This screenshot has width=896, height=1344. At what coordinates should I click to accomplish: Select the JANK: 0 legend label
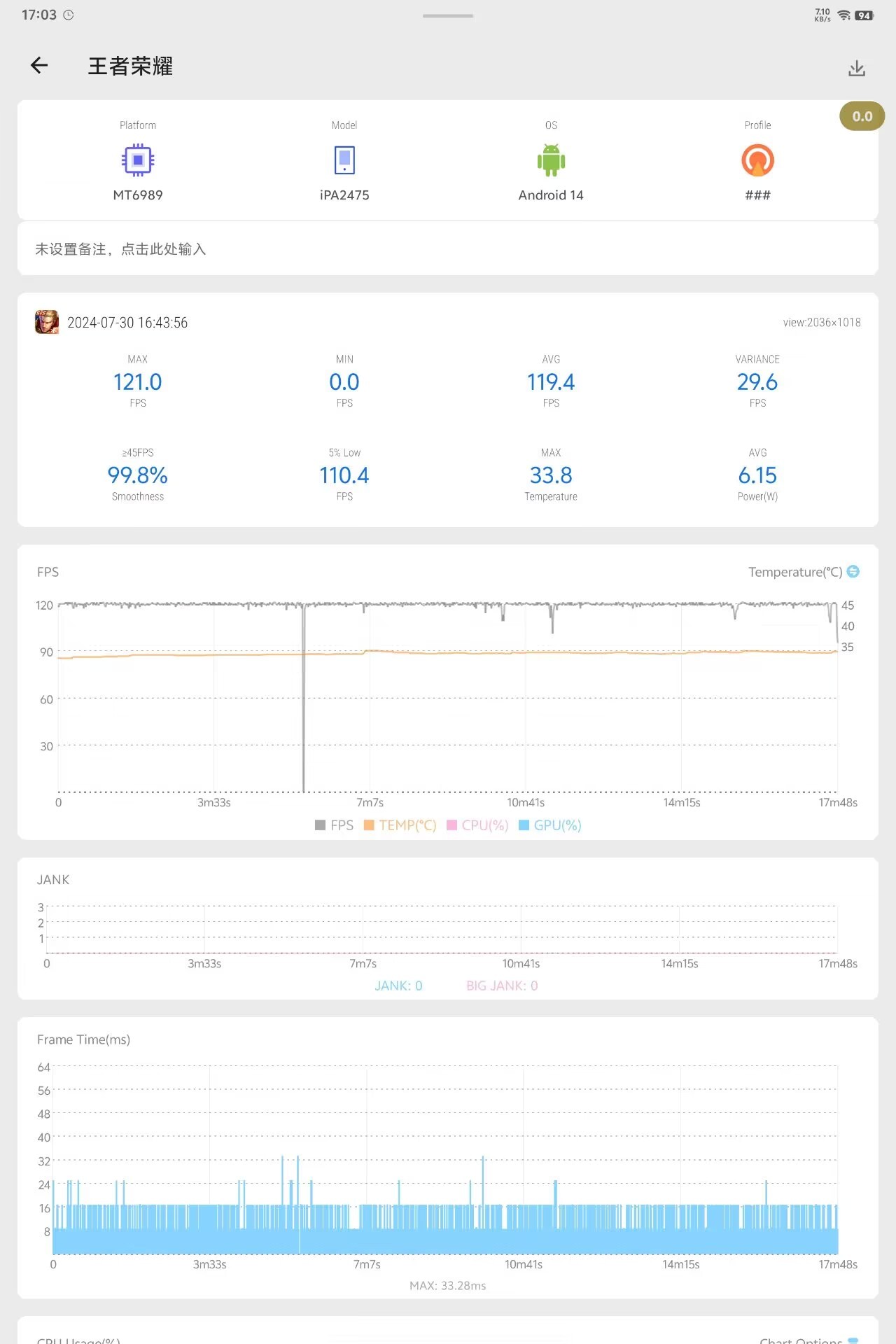click(x=398, y=986)
